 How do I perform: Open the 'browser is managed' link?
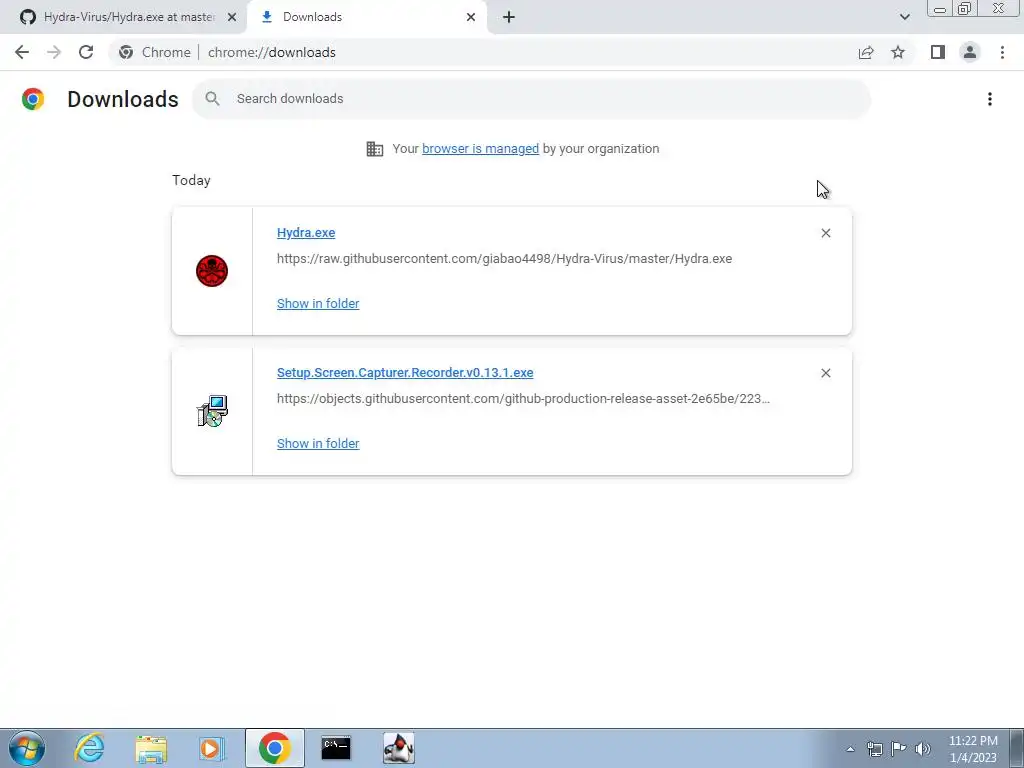click(x=481, y=148)
